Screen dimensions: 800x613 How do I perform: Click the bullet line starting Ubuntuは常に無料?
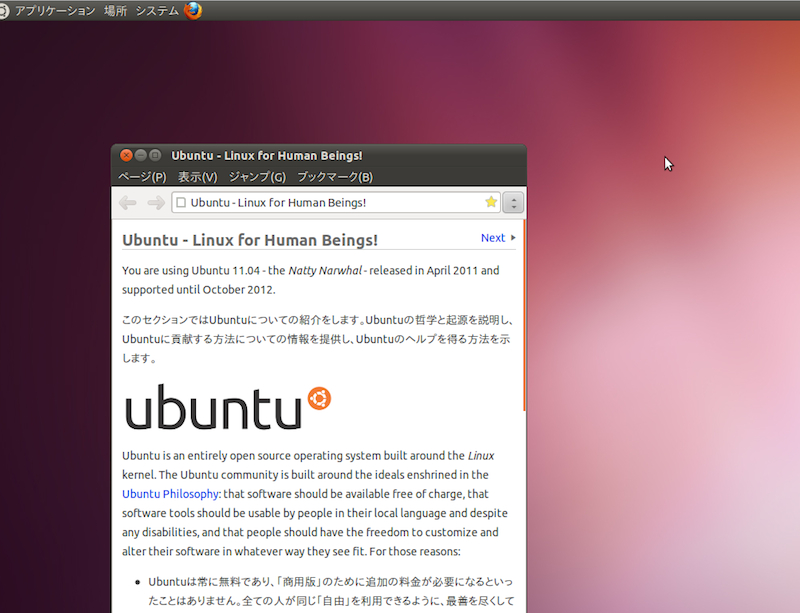331,582
